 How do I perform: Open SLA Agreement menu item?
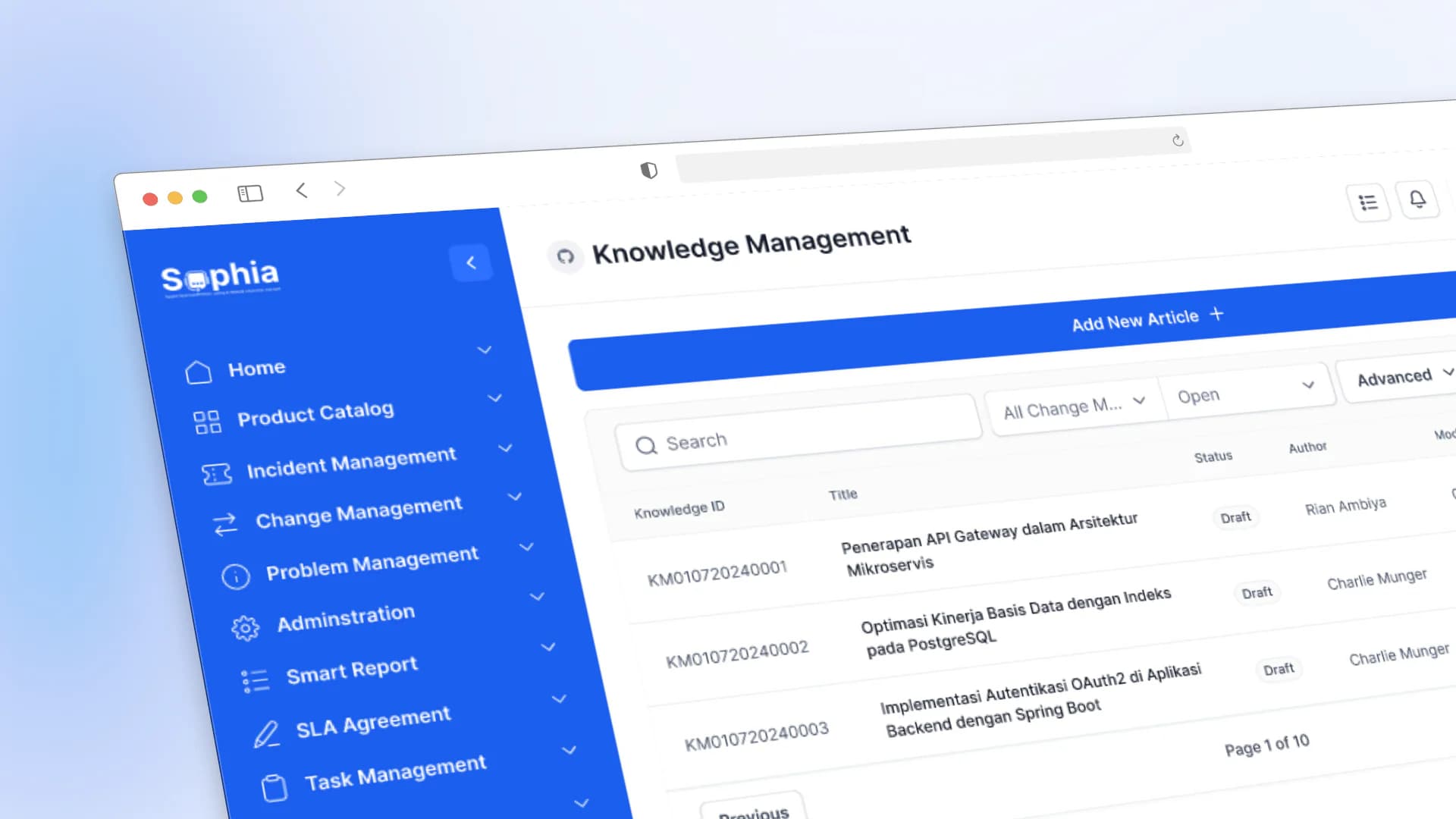click(373, 721)
